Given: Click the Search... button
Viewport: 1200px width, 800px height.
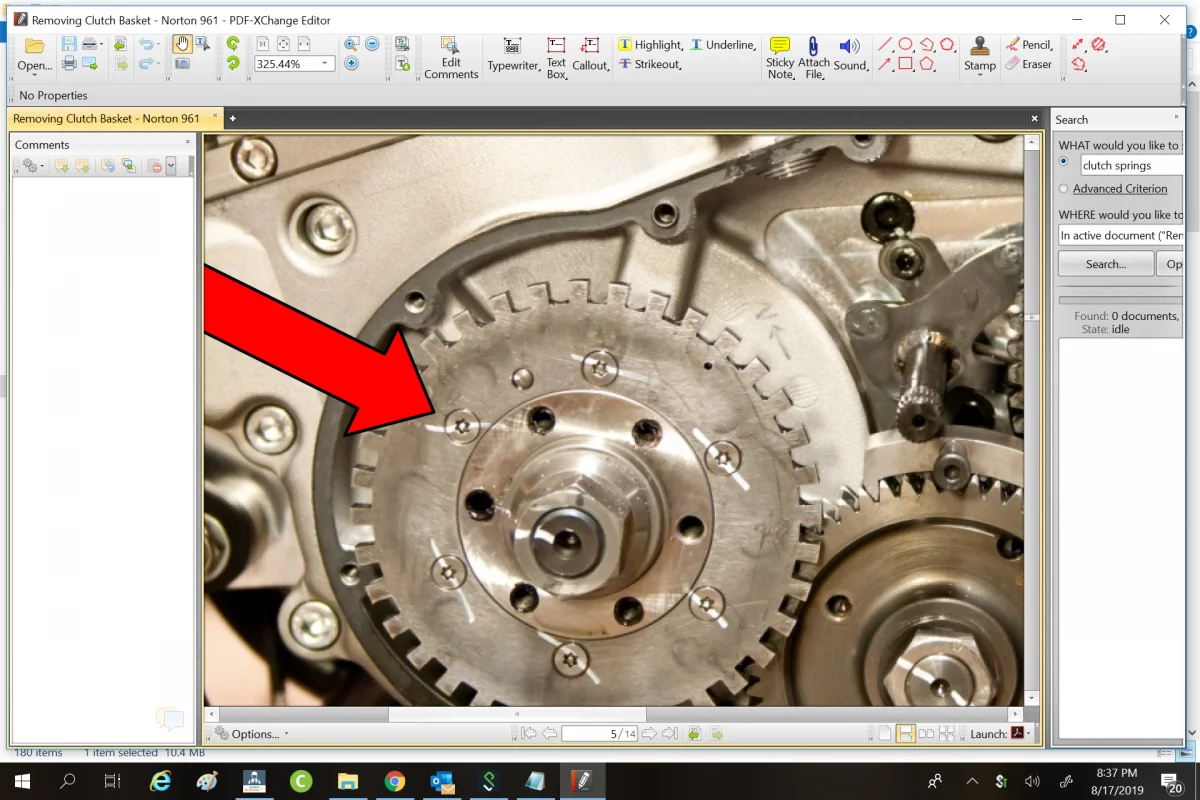Looking at the screenshot, I should click(1105, 264).
